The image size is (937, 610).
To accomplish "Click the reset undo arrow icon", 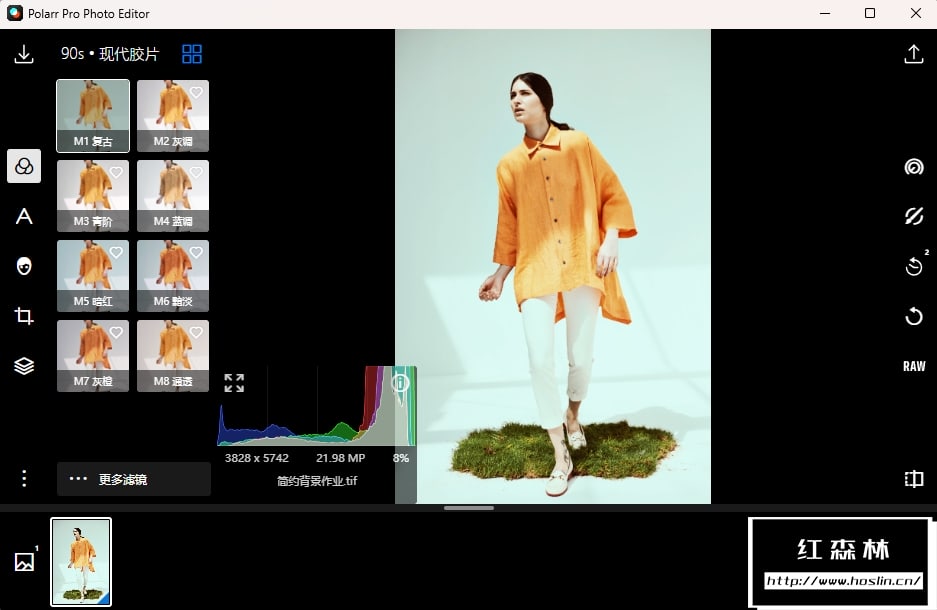I will click(x=914, y=316).
